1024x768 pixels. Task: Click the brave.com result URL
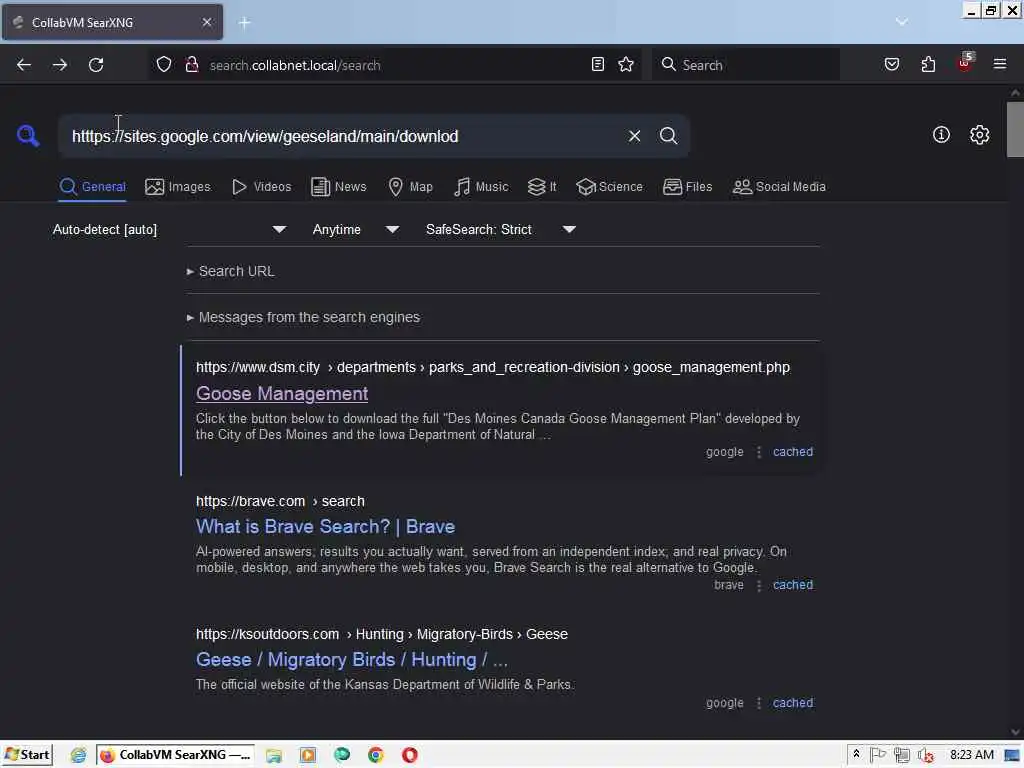280,502
